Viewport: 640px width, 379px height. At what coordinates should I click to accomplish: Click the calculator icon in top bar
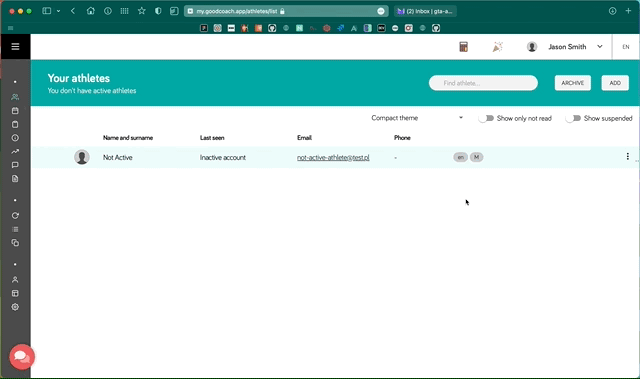(463, 47)
